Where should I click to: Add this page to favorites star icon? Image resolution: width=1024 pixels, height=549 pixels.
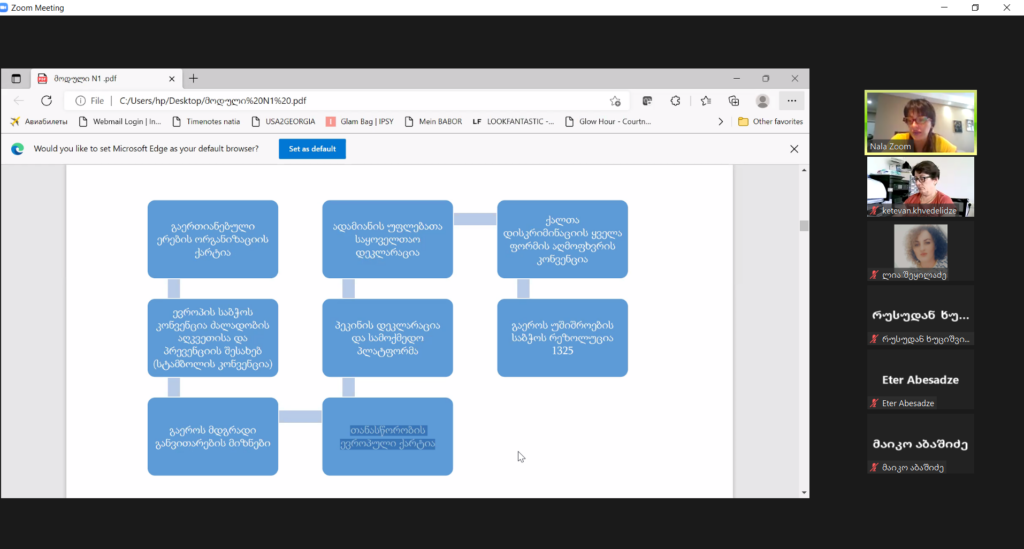pos(615,101)
